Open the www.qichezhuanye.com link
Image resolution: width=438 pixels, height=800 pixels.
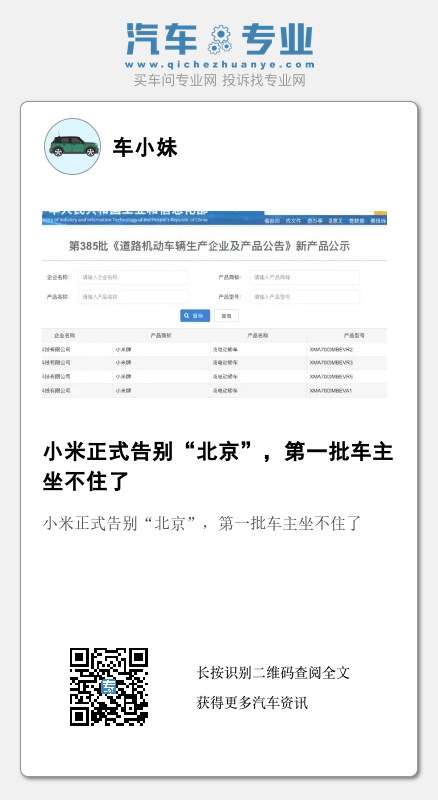pyautogui.click(x=220, y=65)
